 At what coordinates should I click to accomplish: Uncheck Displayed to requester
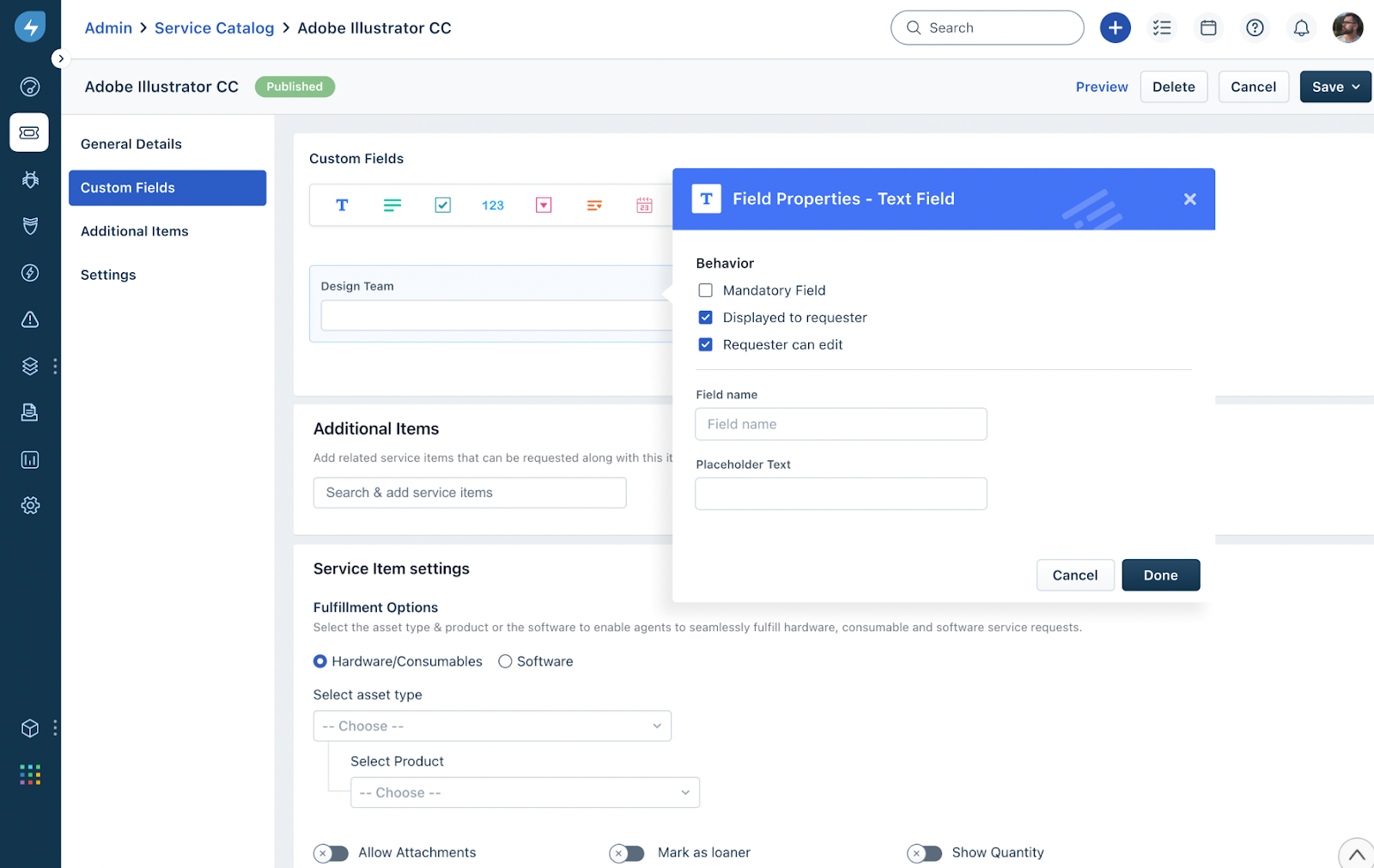706,318
